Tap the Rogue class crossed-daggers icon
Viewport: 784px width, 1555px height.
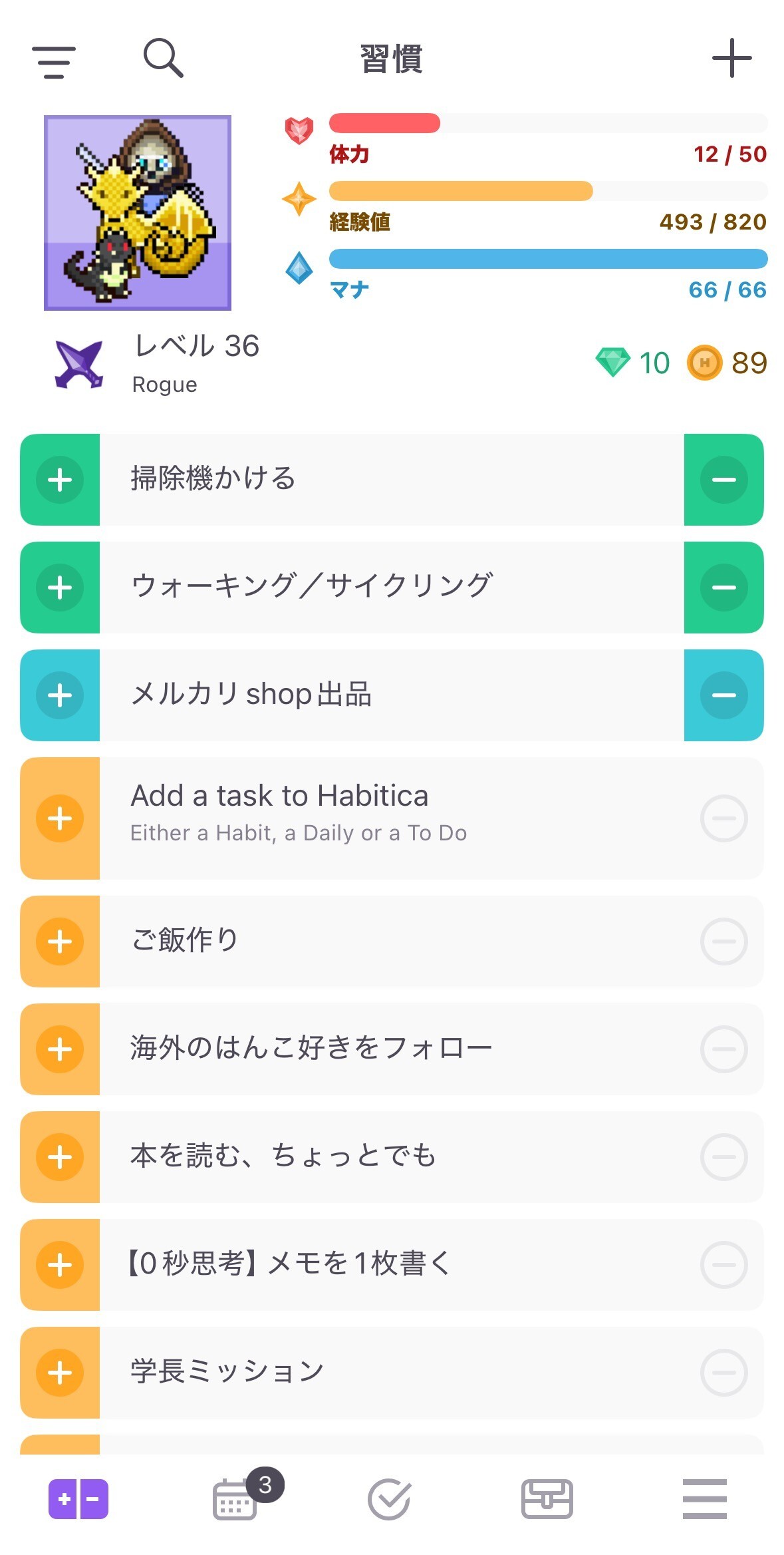79,364
